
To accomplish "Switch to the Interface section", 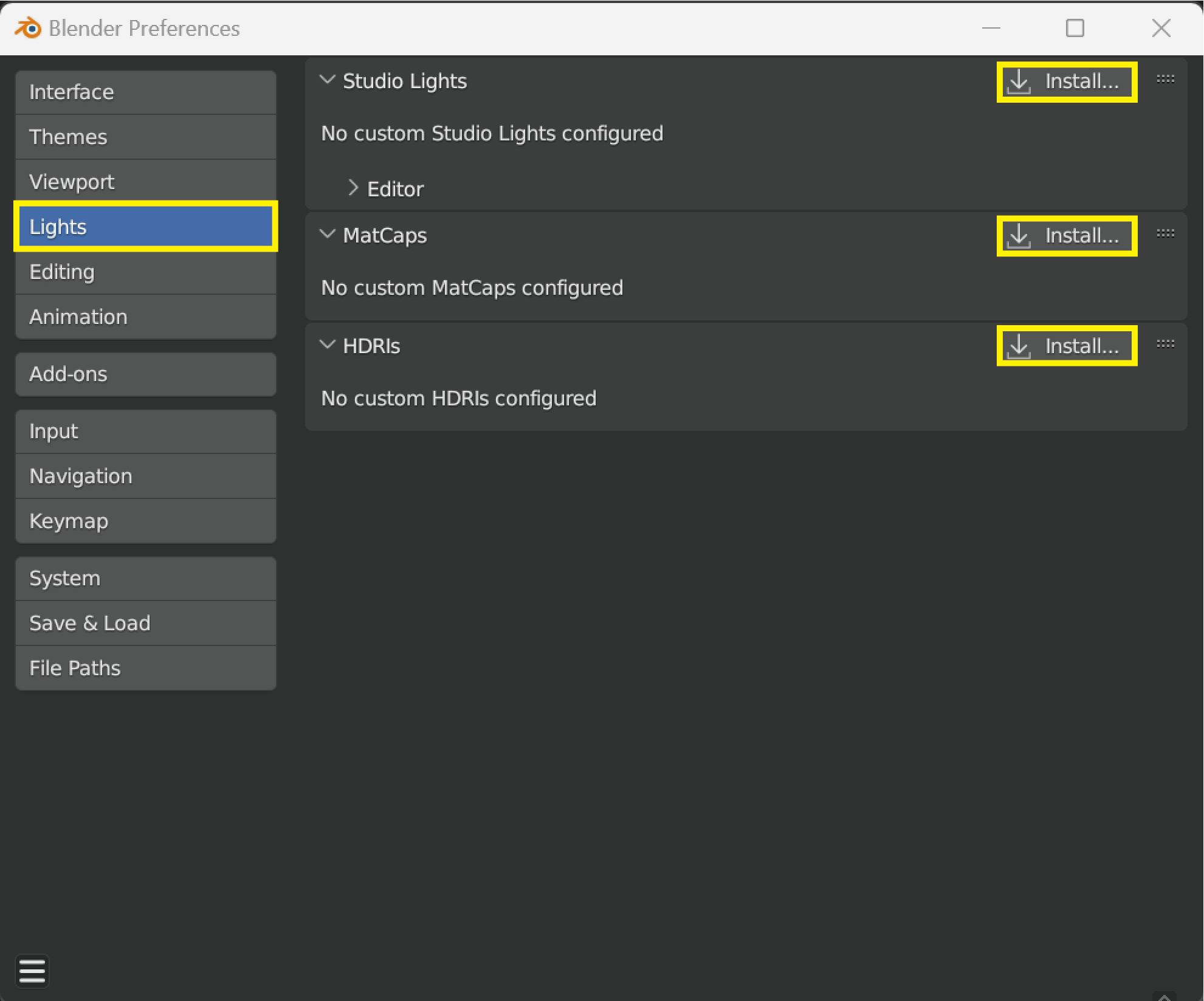I will pos(145,92).
